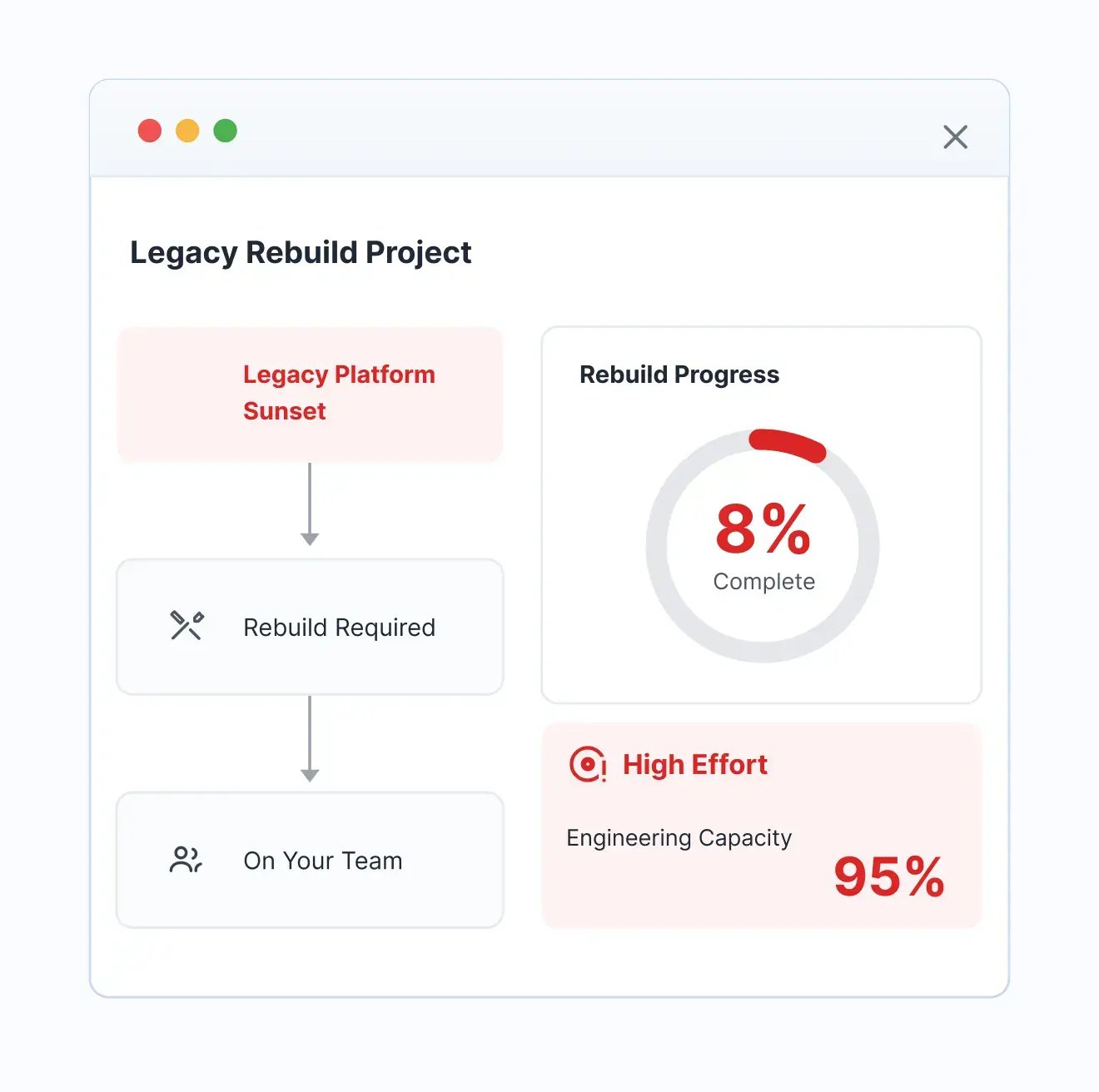The image size is (1099, 1092).
Task: Click the High Effort target alert icon
Action: click(588, 764)
